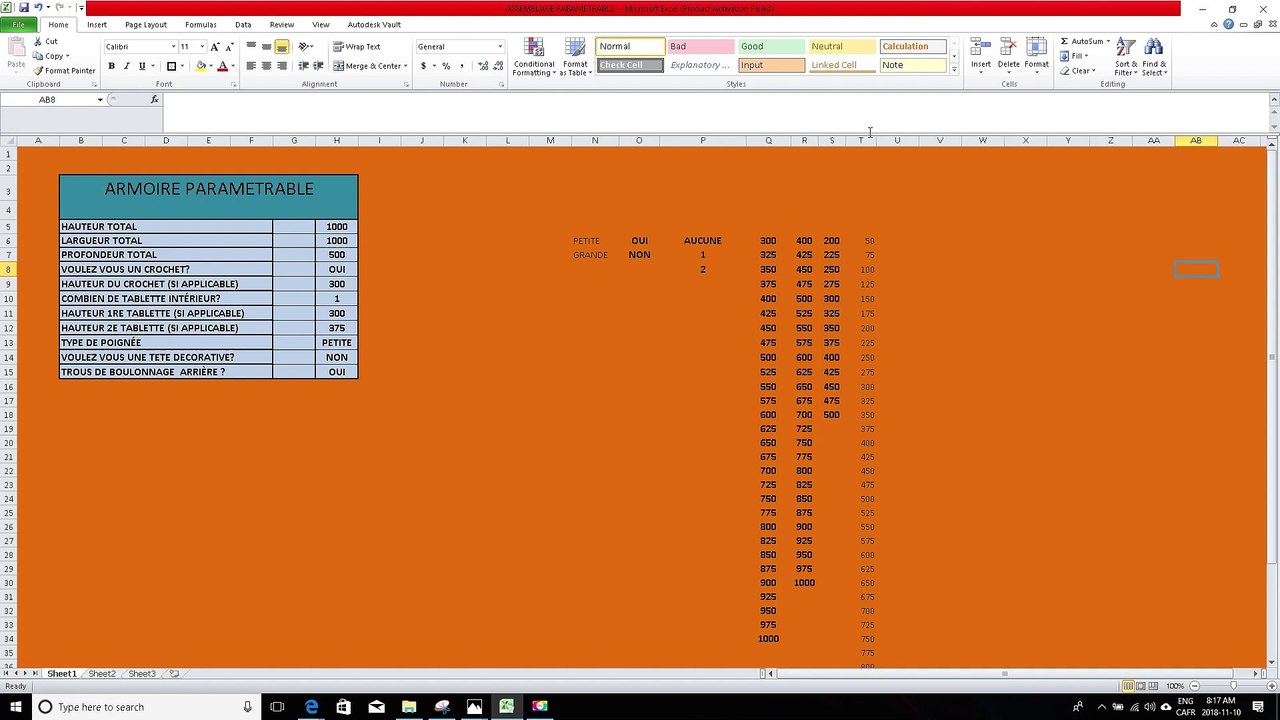Click Format Painter brush
Image resolution: width=1280 pixels, height=720 pixels.
coord(64,71)
